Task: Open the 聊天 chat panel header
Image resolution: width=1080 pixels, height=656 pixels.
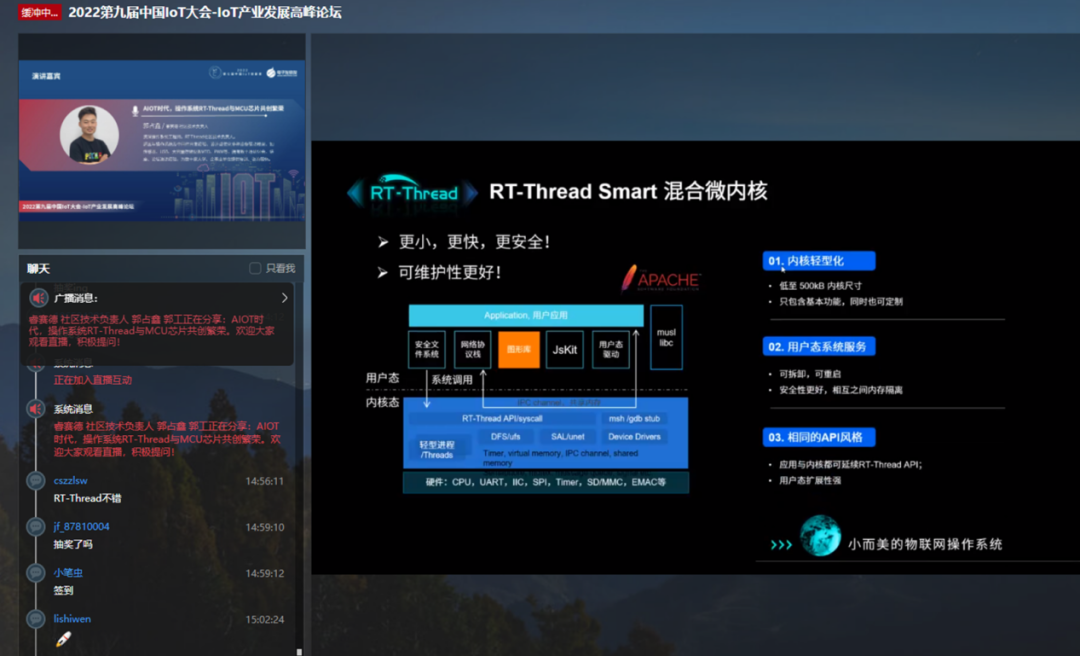Action: 39,268
